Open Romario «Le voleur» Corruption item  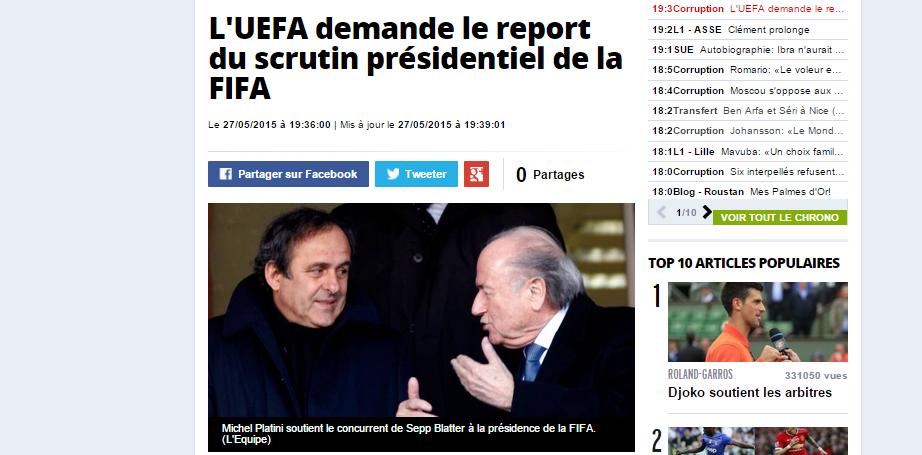(748, 70)
